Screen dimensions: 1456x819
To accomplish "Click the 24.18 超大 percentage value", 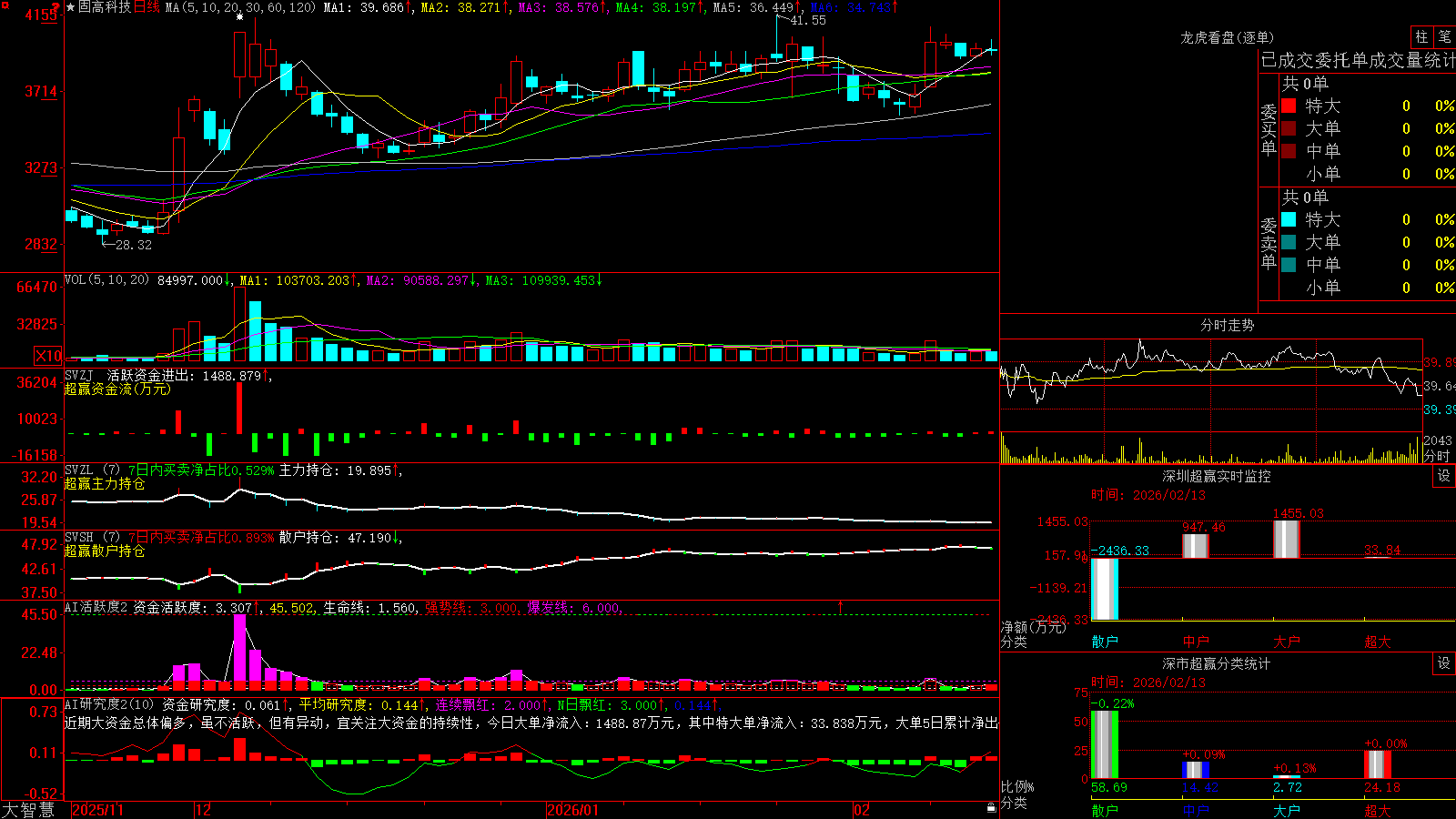I will coord(1382,787).
